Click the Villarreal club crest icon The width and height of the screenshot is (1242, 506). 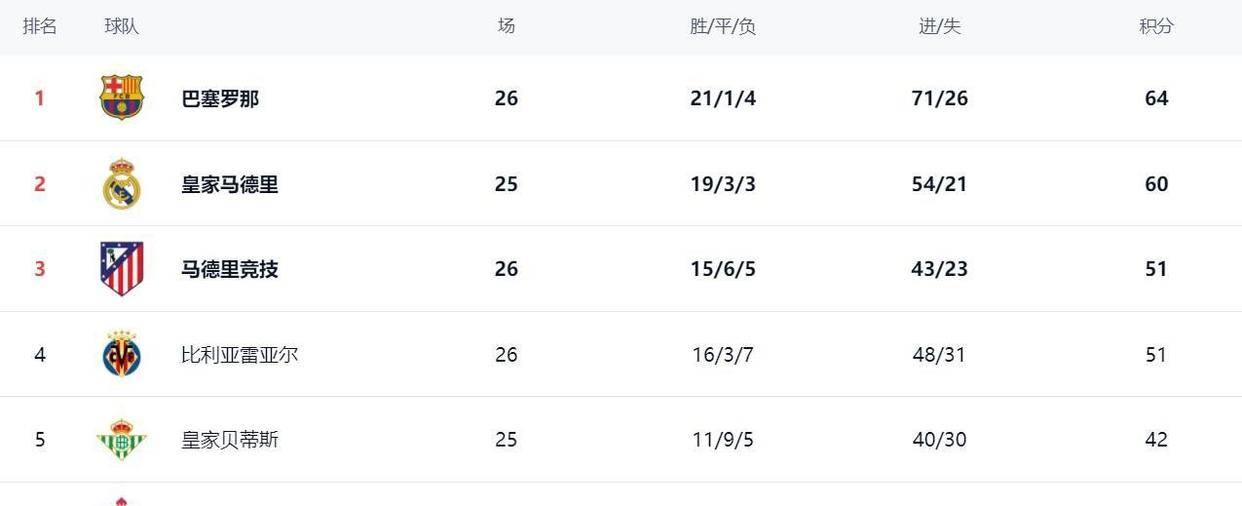(122, 355)
